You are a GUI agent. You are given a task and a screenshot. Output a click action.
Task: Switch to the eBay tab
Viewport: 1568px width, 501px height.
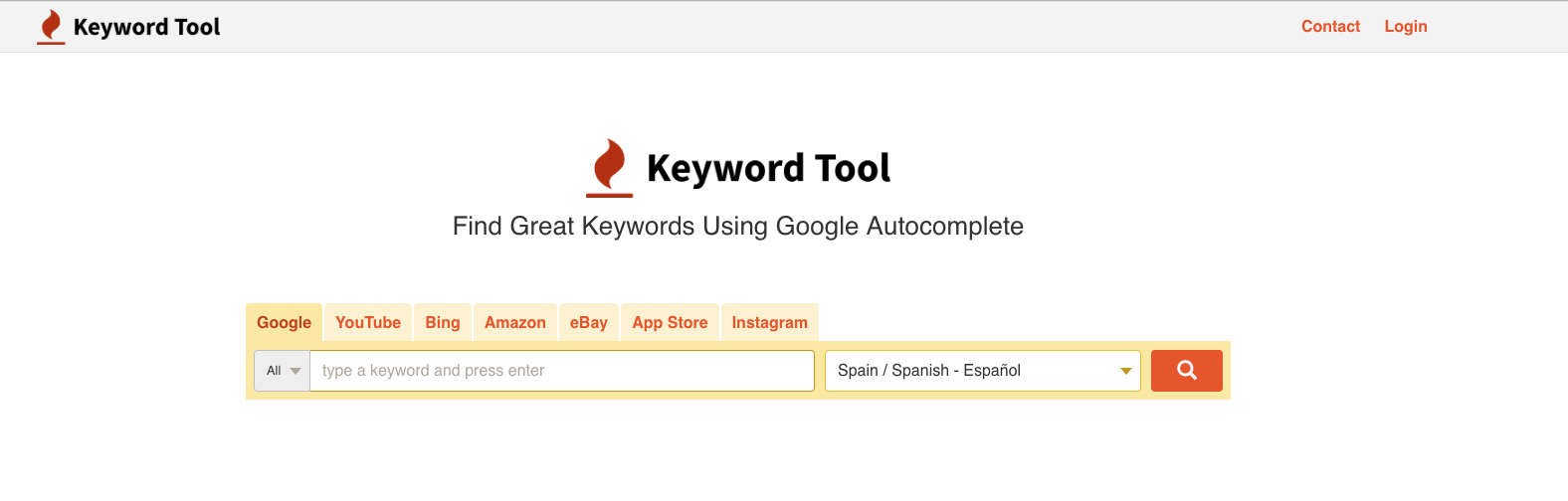(x=589, y=322)
